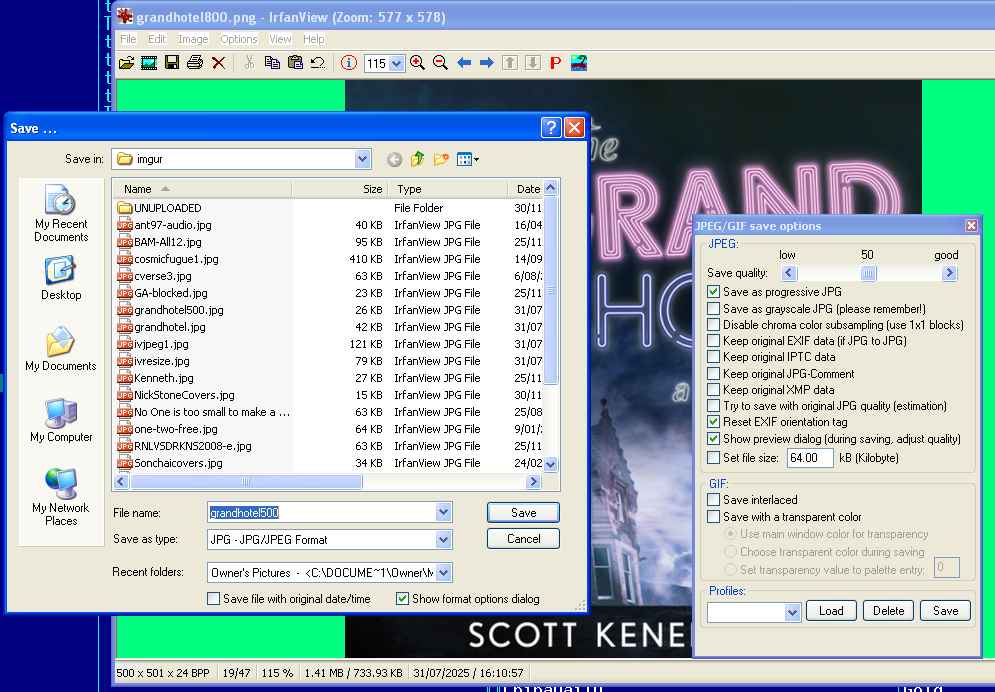
Task: Enable GIF Save interlaced checkbox
Action: [x=713, y=500]
